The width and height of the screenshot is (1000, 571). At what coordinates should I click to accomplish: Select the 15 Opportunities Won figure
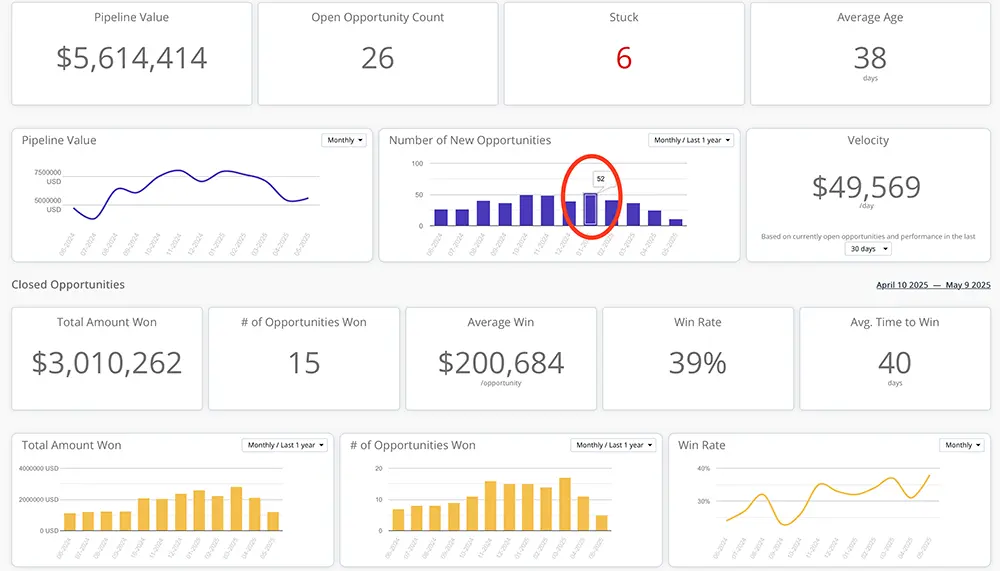(x=304, y=362)
